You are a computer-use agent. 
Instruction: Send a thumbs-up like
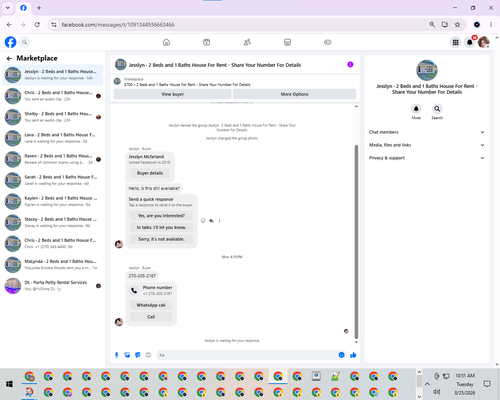[x=353, y=355]
